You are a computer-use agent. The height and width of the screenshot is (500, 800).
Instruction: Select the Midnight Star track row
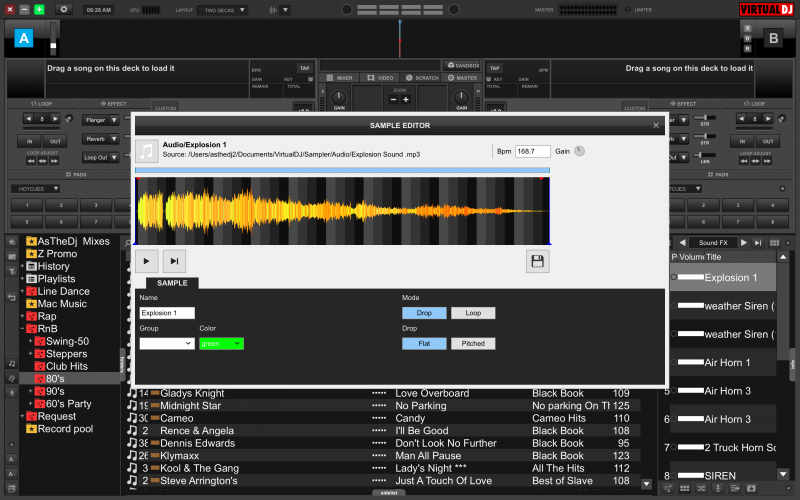383,406
